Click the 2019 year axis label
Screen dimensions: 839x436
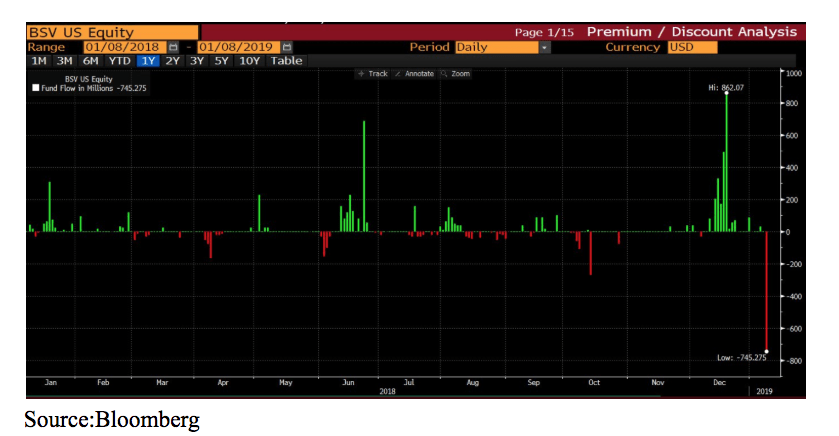tap(764, 392)
